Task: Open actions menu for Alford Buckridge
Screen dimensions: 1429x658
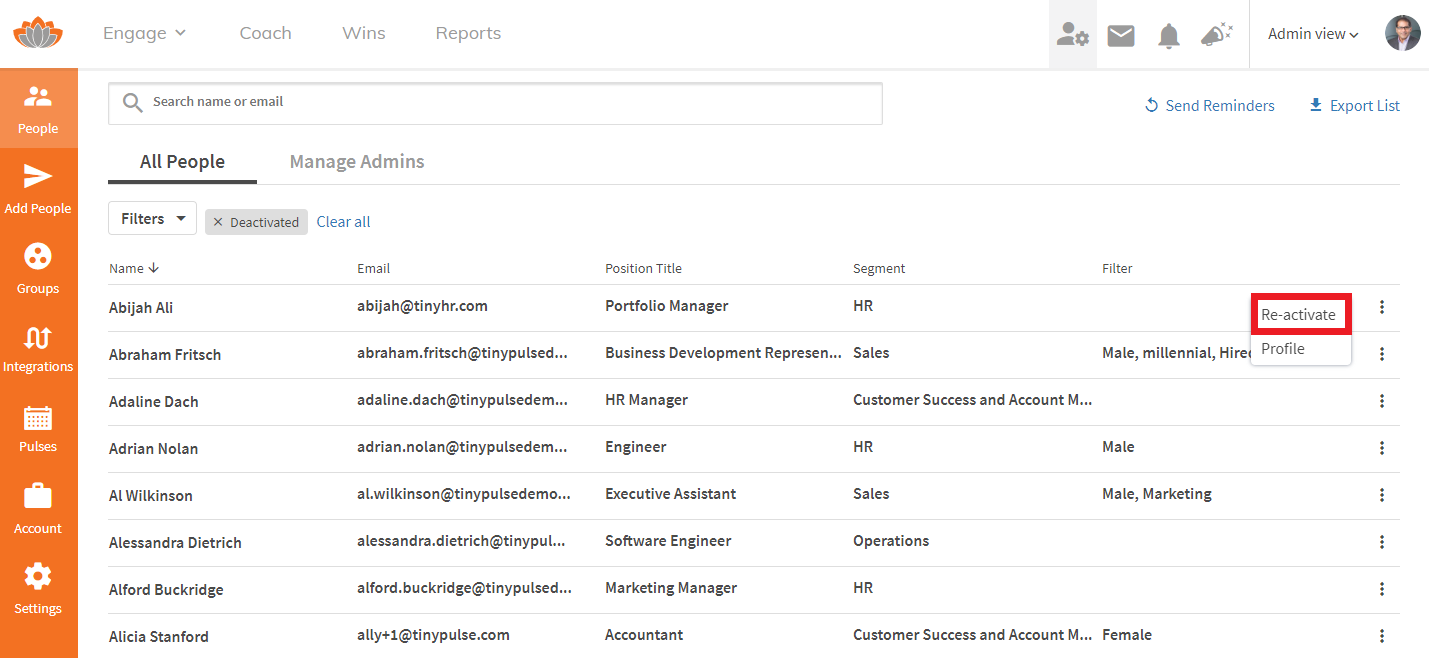Action: click(1382, 589)
